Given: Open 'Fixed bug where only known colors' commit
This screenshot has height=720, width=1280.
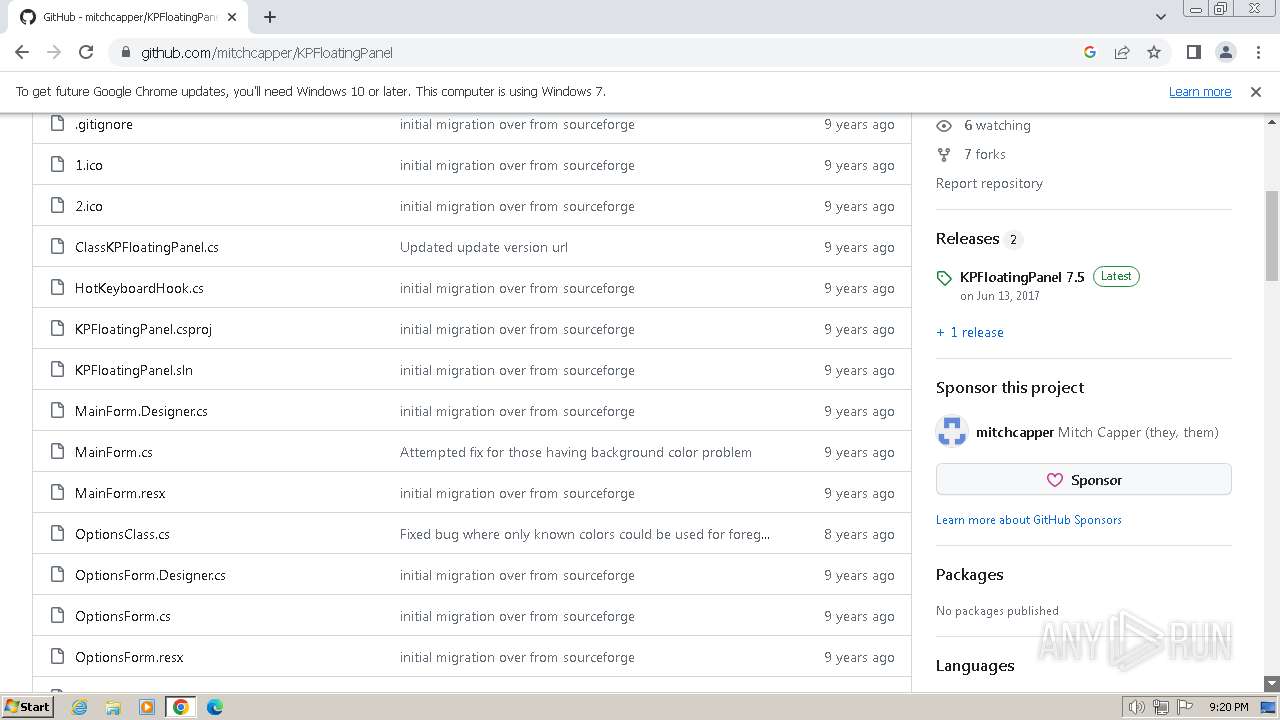Looking at the screenshot, I should (585, 534).
